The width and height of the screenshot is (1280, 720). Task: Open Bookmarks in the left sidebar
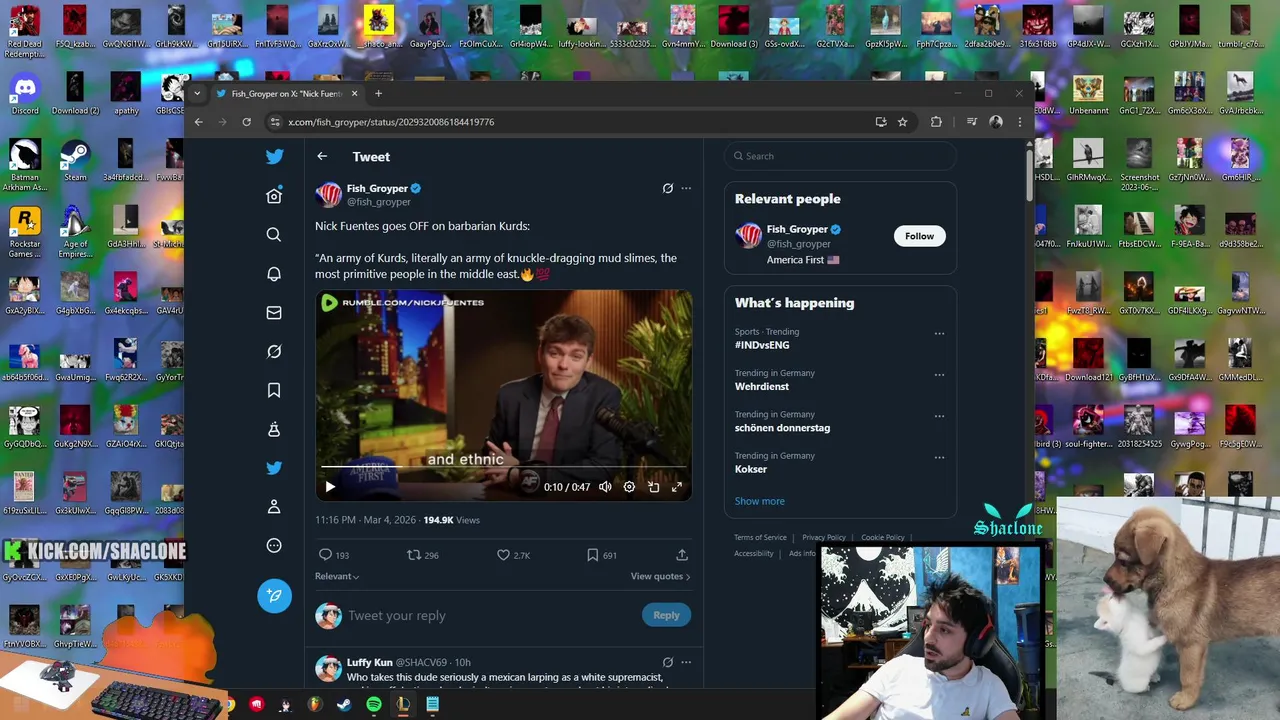tap(274, 390)
